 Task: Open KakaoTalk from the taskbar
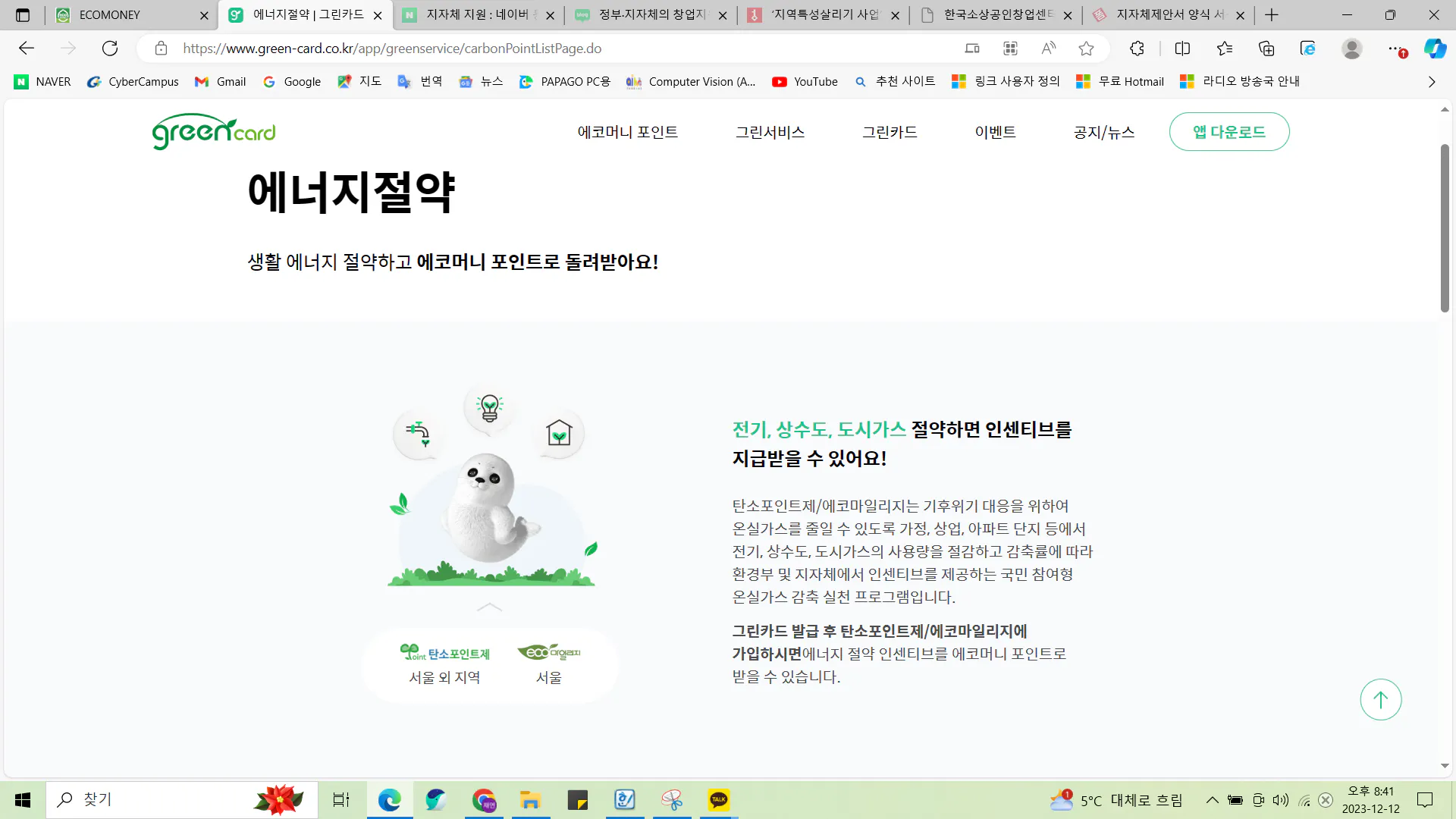[x=718, y=799]
